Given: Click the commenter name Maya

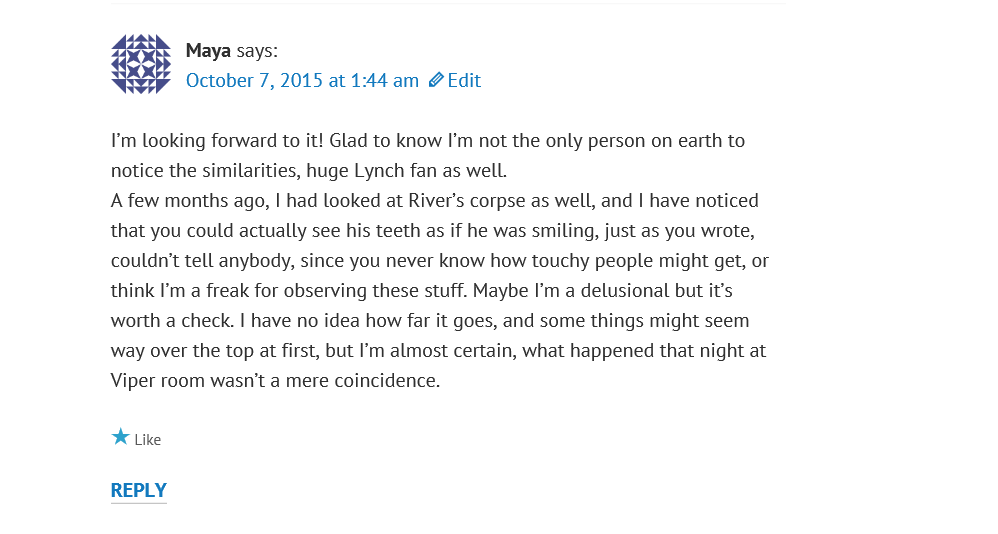Looking at the screenshot, I should pyautogui.click(x=208, y=50).
